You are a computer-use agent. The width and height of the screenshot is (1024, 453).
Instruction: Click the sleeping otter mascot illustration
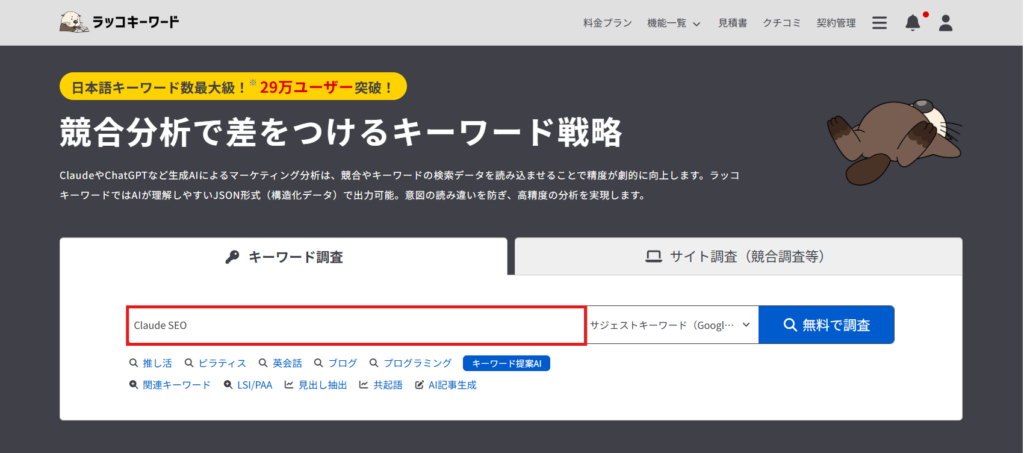(895, 143)
